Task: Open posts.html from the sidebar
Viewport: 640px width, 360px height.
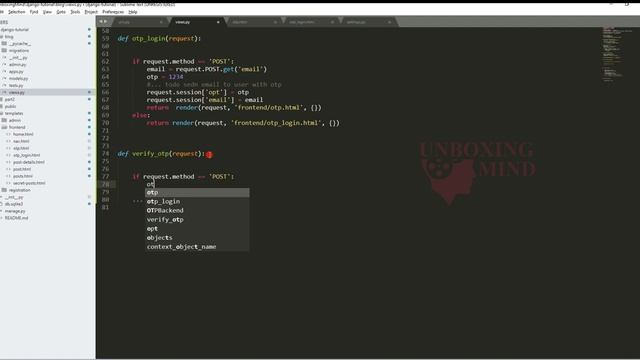Action: (x=23, y=176)
